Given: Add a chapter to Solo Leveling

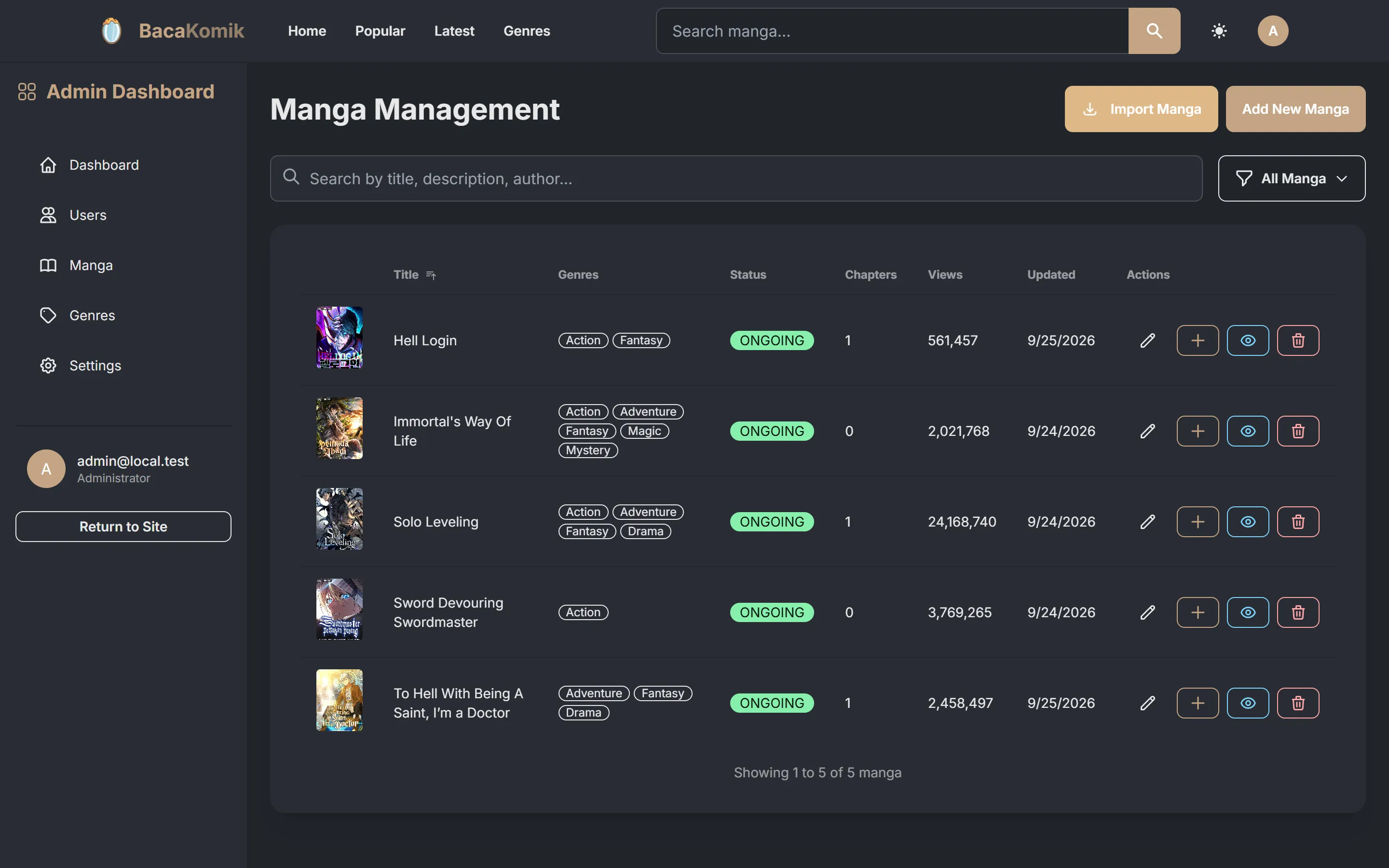Looking at the screenshot, I should tap(1198, 522).
